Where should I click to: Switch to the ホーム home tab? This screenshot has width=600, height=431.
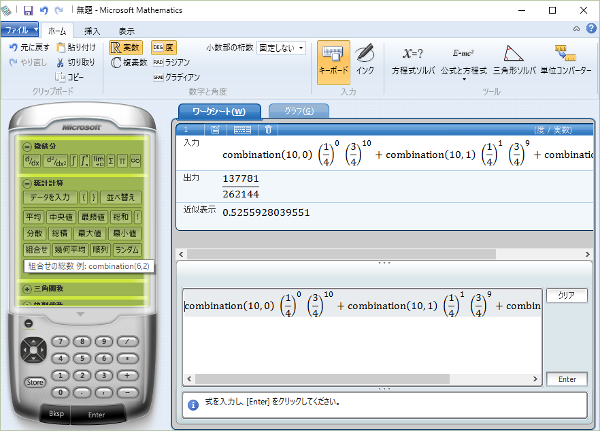click(57, 31)
